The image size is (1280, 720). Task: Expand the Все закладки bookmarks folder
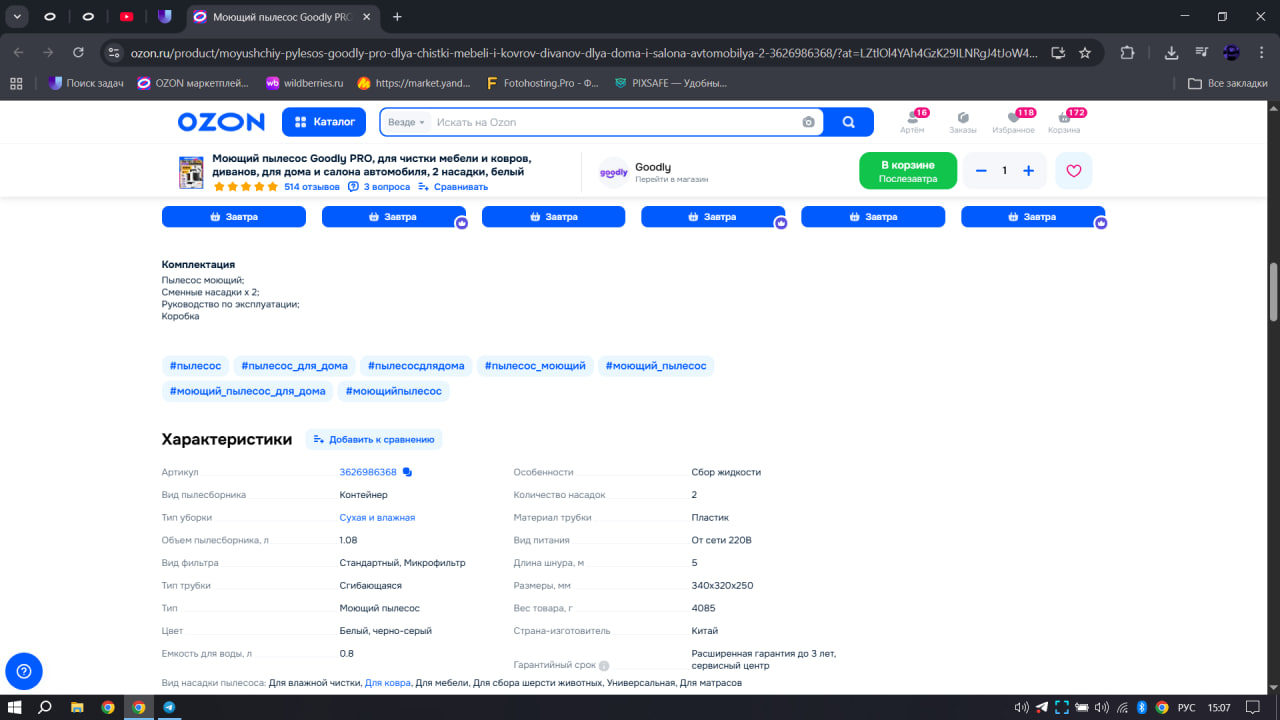click(x=1227, y=83)
